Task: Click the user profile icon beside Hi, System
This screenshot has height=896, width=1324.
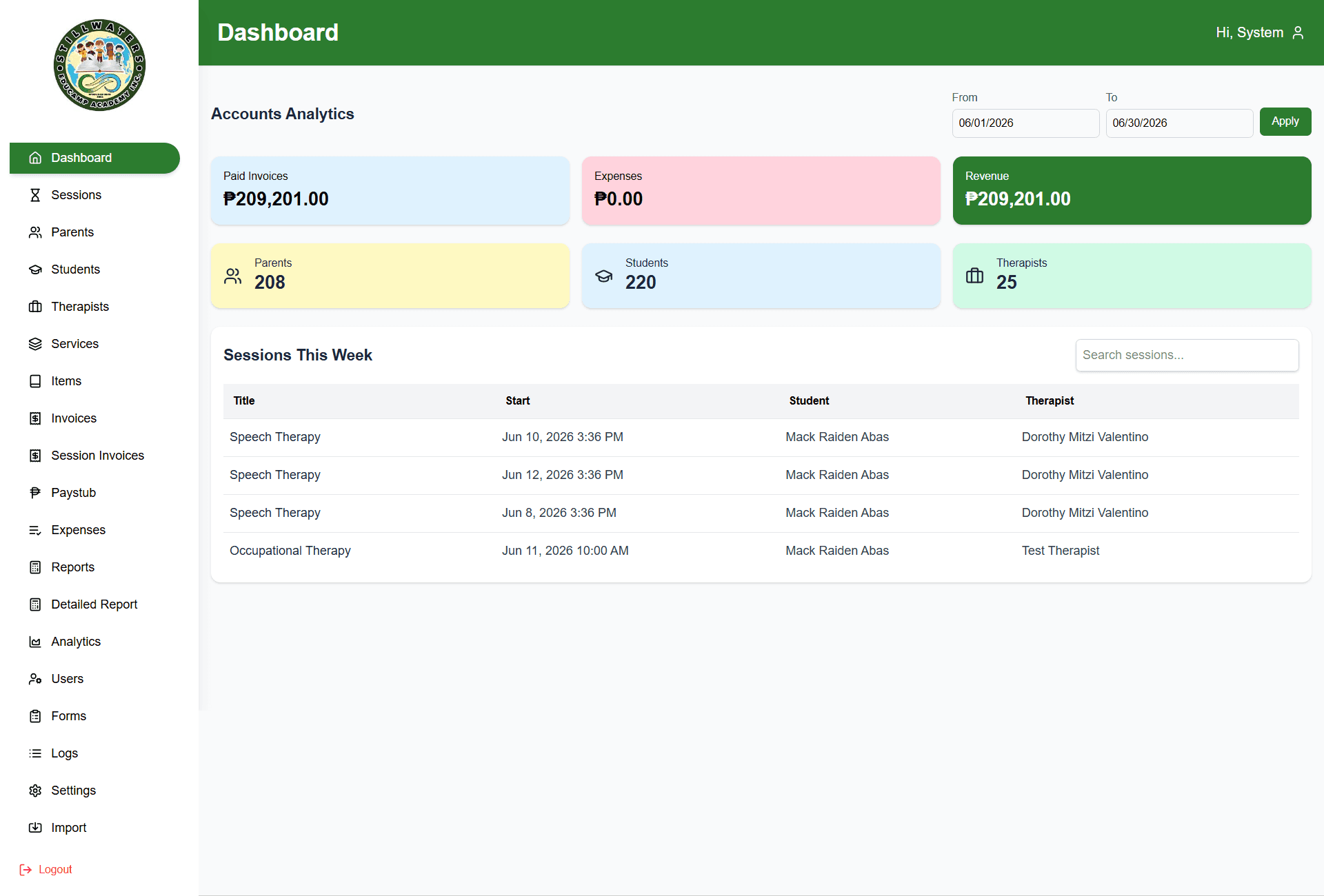Action: tap(1298, 32)
